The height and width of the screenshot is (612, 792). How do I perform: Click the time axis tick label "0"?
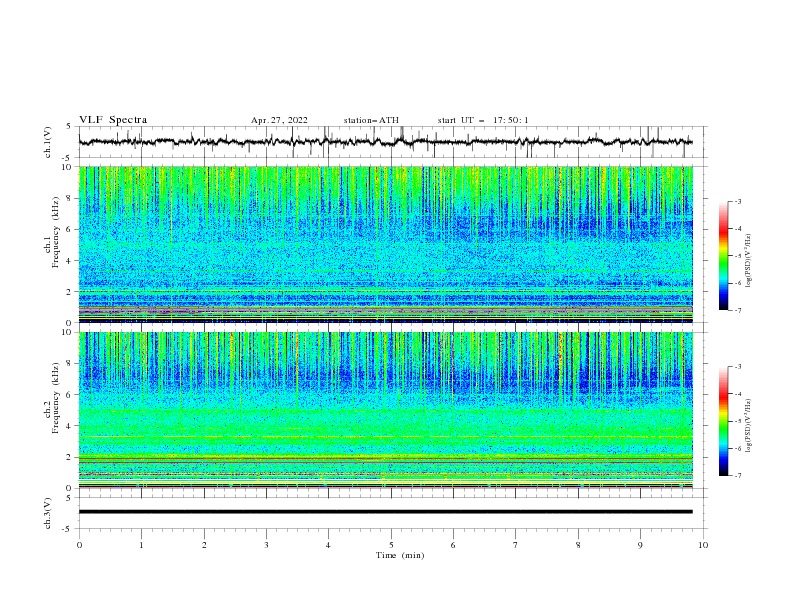(x=79, y=545)
